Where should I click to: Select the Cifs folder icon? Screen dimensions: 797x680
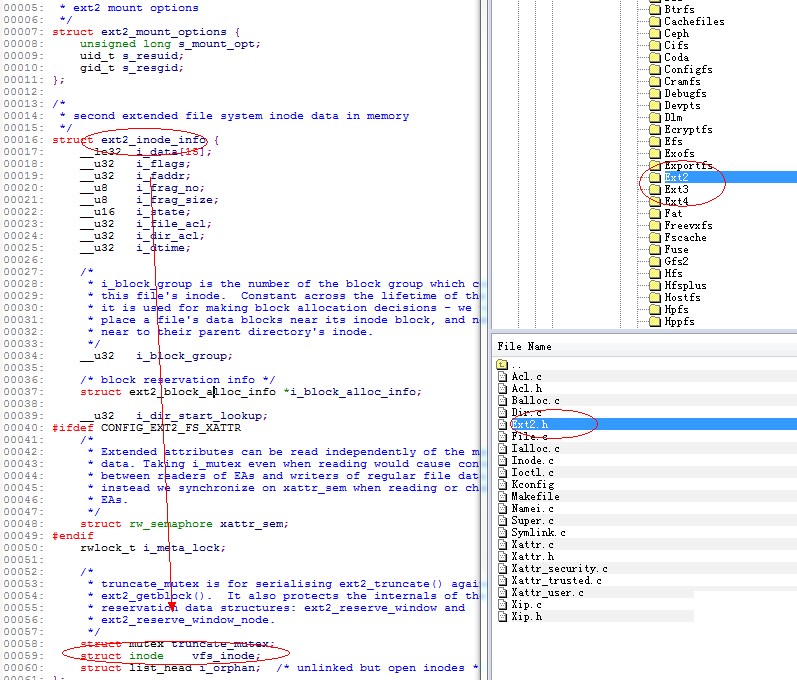(x=655, y=45)
